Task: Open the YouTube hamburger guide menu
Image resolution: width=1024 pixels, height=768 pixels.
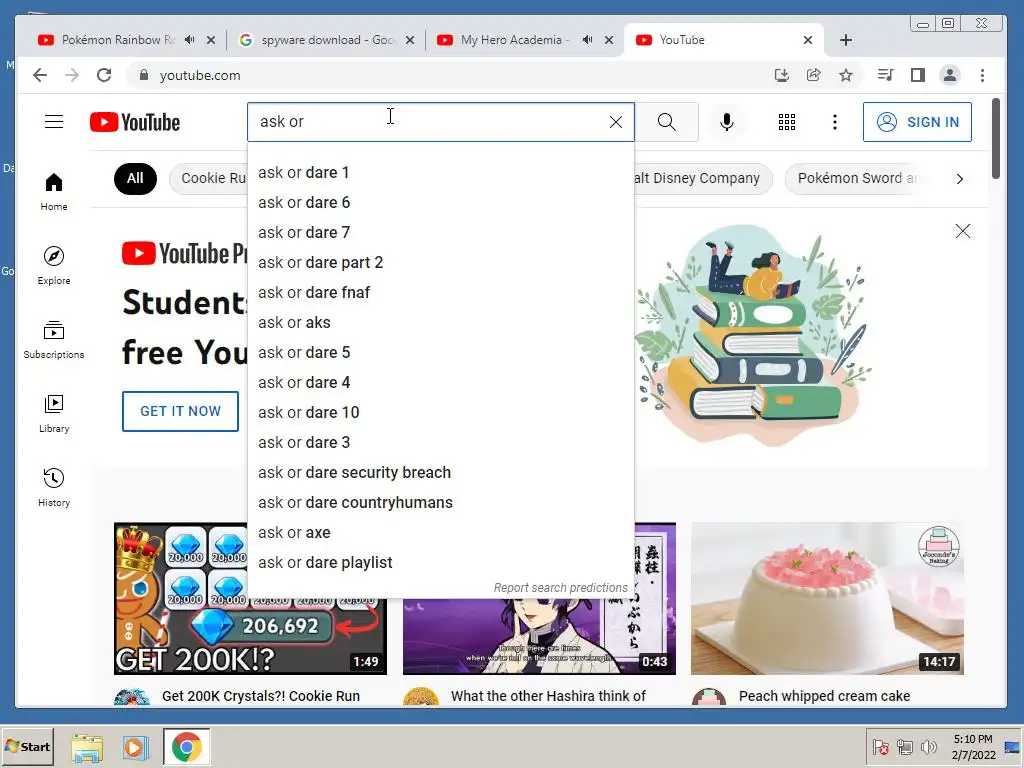Action: (54, 122)
